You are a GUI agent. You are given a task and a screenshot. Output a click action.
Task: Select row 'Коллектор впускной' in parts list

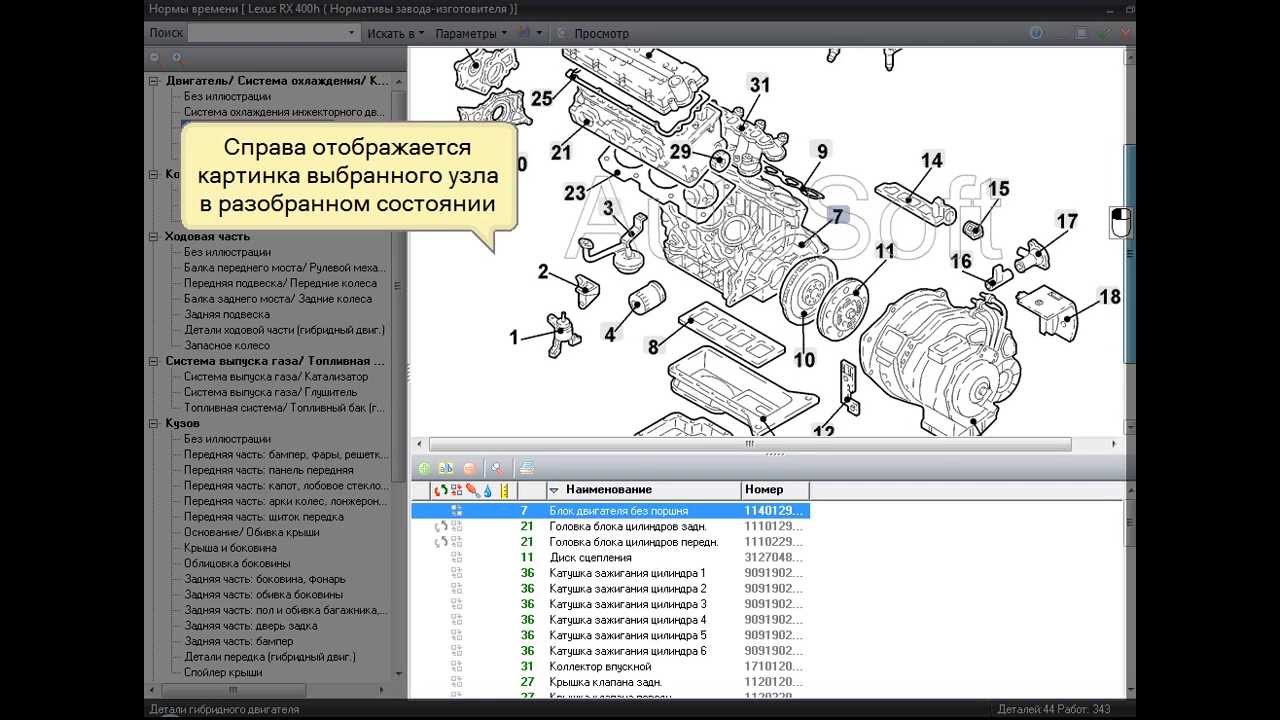coord(610,667)
